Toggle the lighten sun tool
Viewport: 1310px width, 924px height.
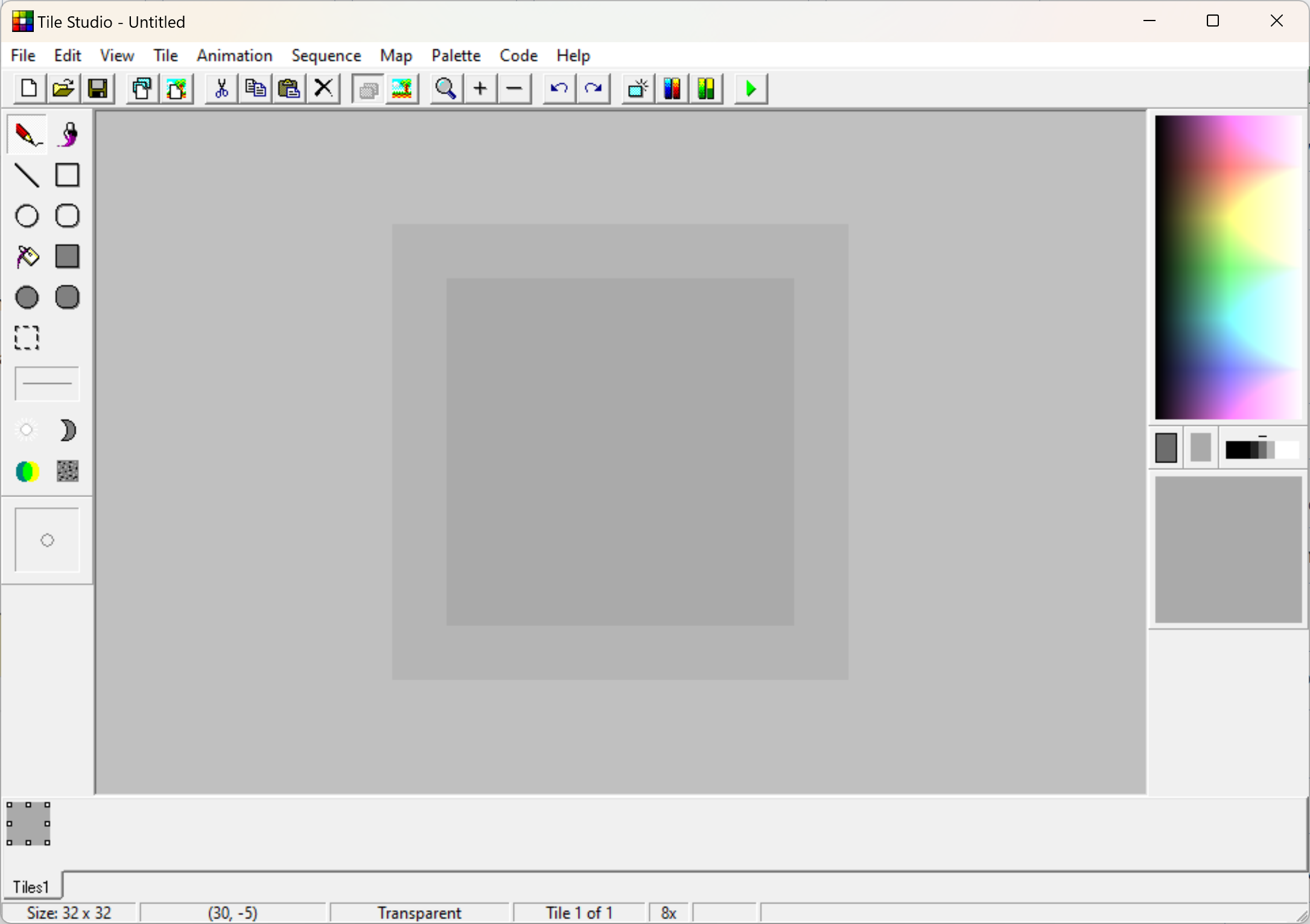27,431
